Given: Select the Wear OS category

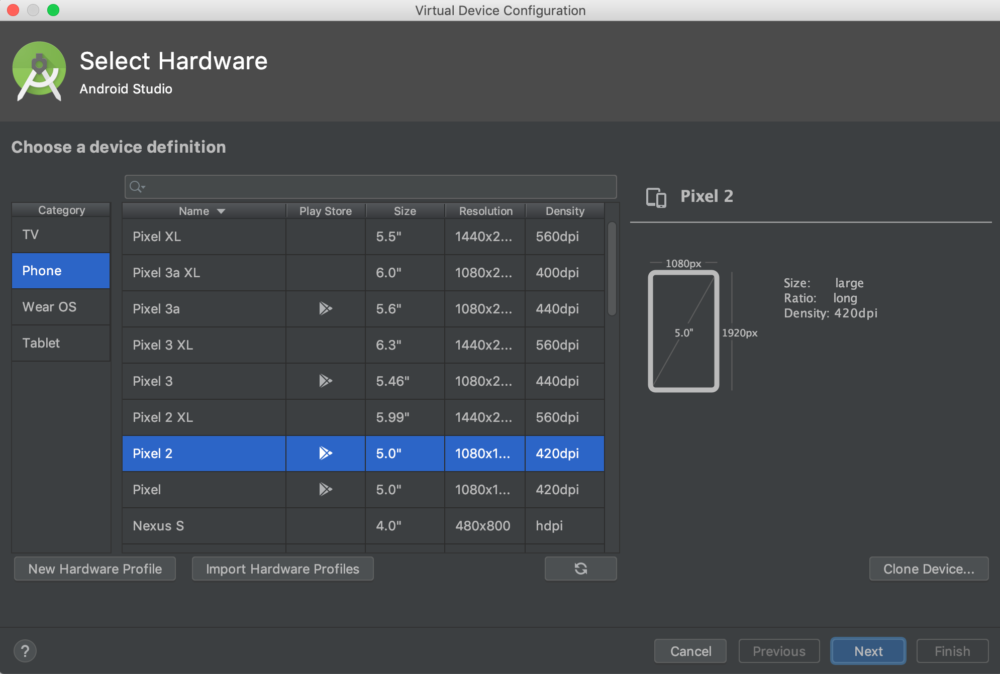Looking at the screenshot, I should [61, 307].
